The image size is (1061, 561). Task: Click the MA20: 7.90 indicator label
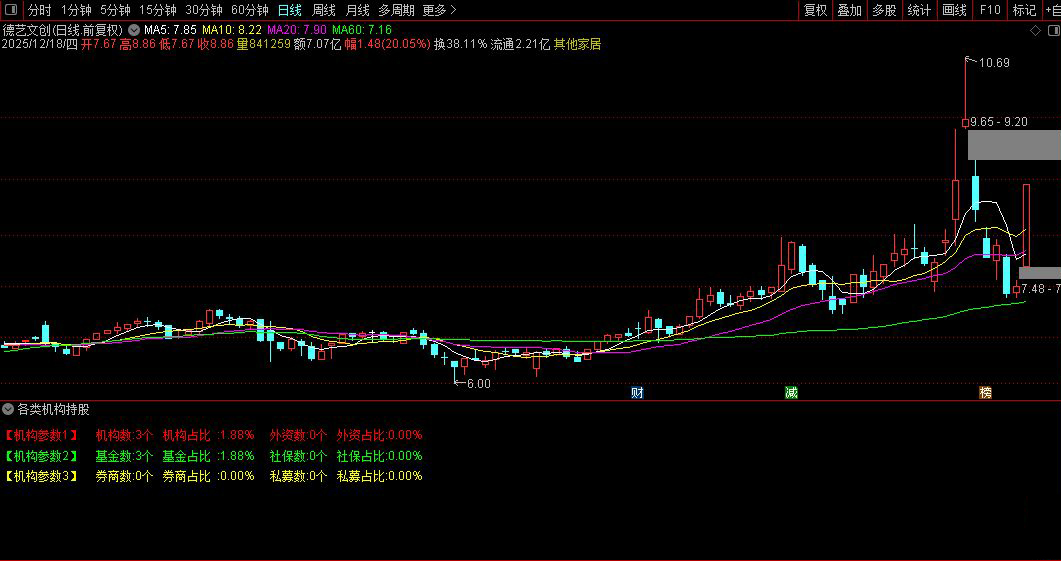(x=297, y=30)
